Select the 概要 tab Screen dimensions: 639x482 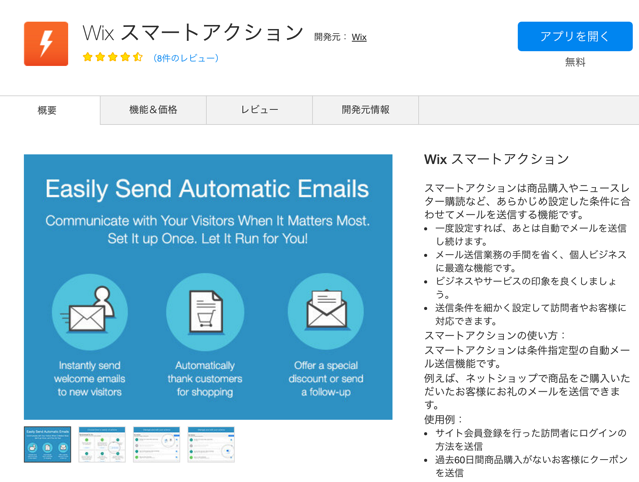point(47,110)
